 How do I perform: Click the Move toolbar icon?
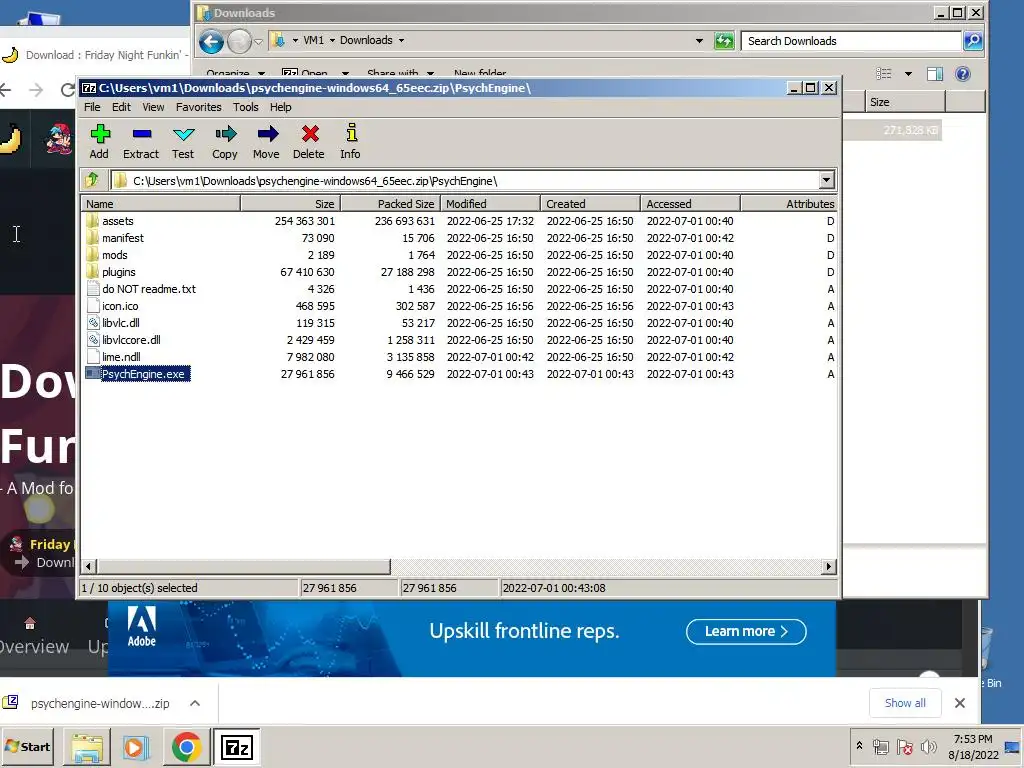(x=266, y=141)
